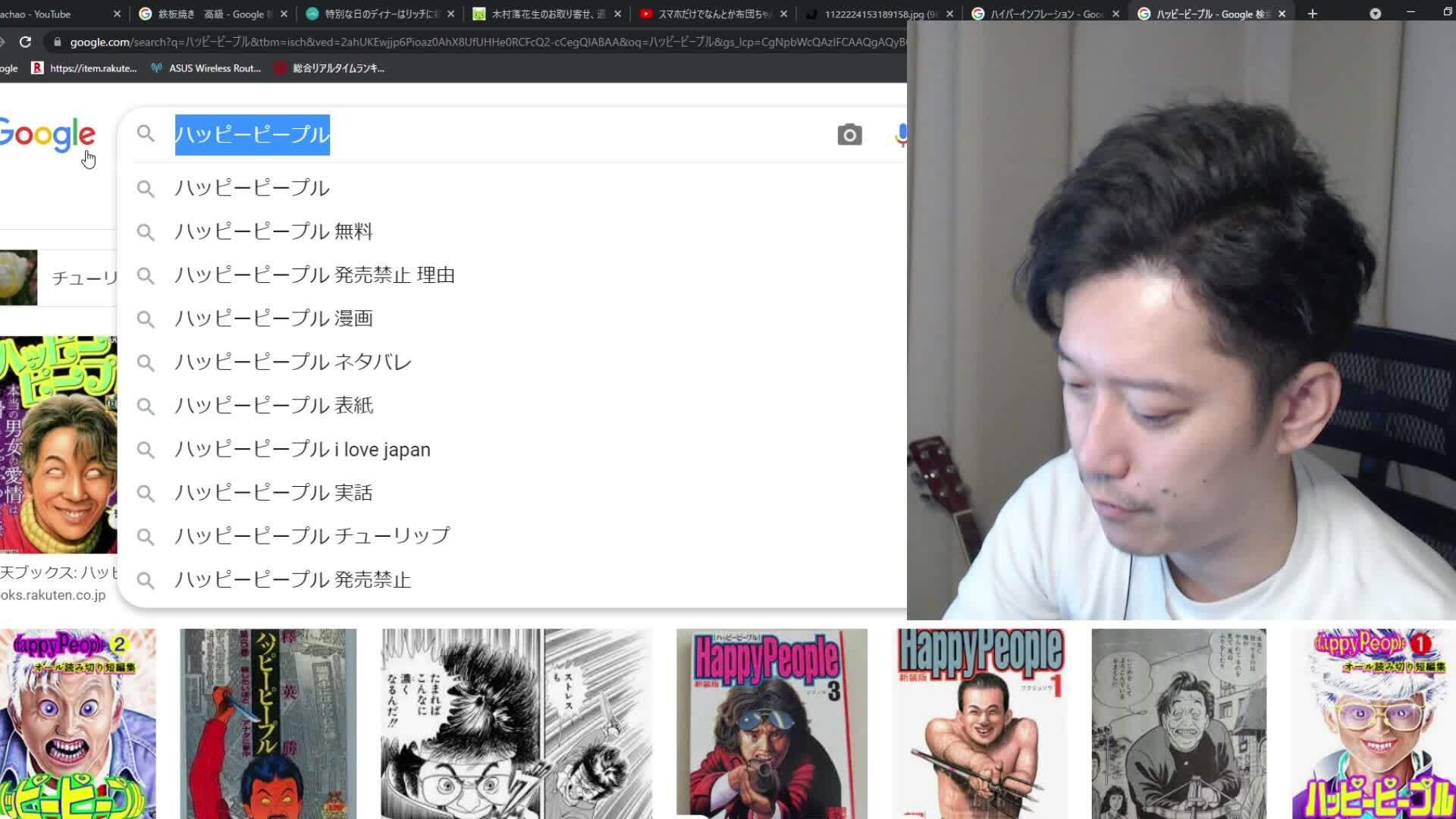The height and width of the screenshot is (819, 1456).
Task: Close the 木村落花生 tab
Action: [617, 14]
